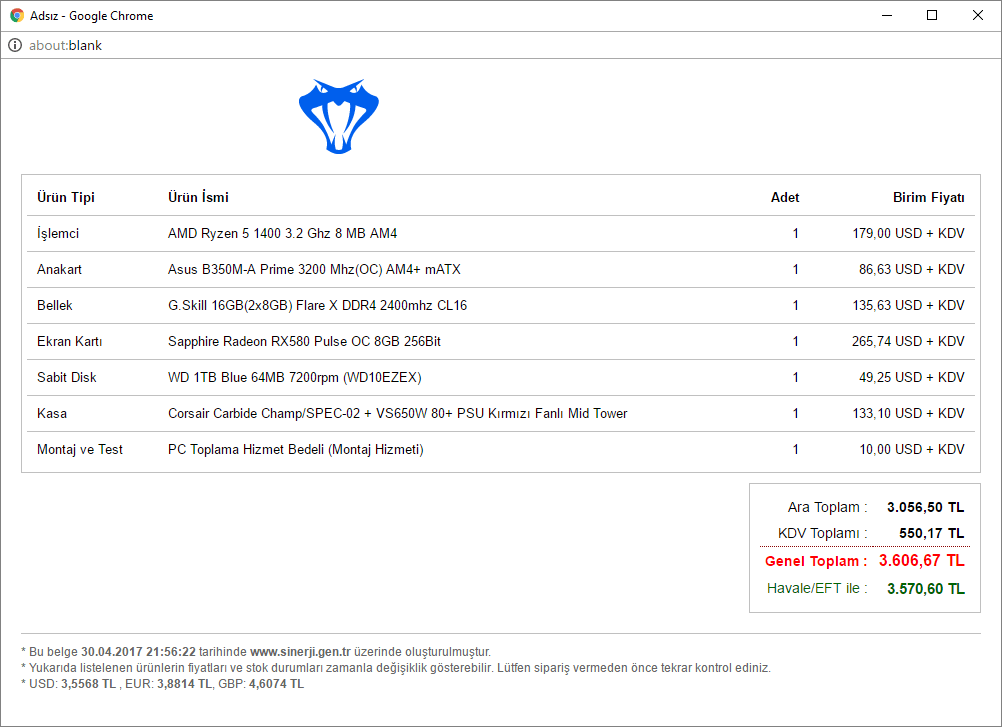Maximize the Chrome window
The image size is (1002, 727).
(x=932, y=15)
